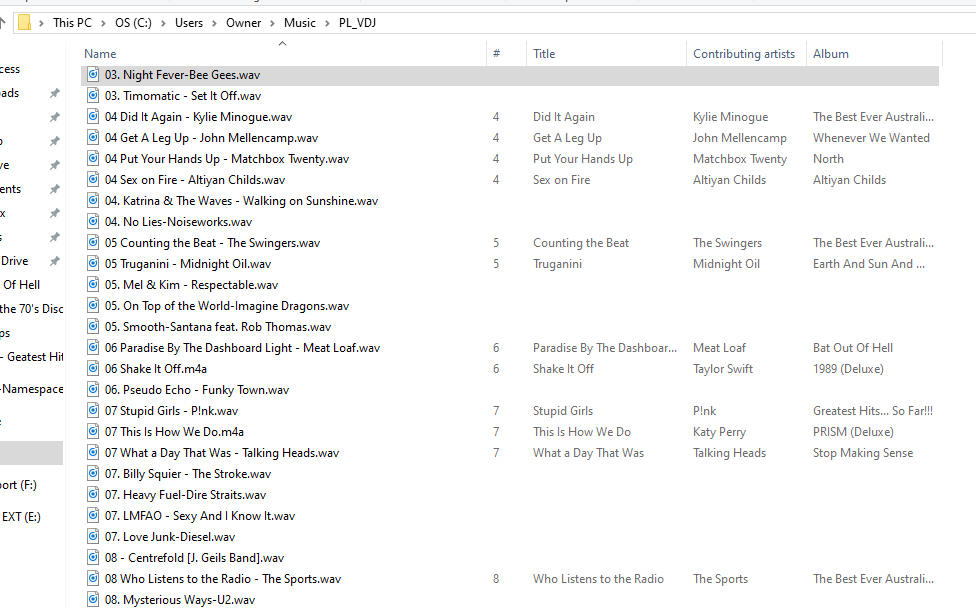Open the Owner breadcrumb segment
Image resolution: width=976 pixels, height=608 pixels.
[x=243, y=23]
